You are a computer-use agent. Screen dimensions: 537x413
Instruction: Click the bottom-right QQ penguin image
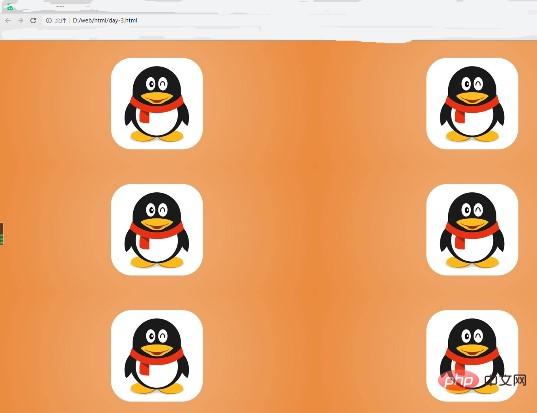point(472,356)
